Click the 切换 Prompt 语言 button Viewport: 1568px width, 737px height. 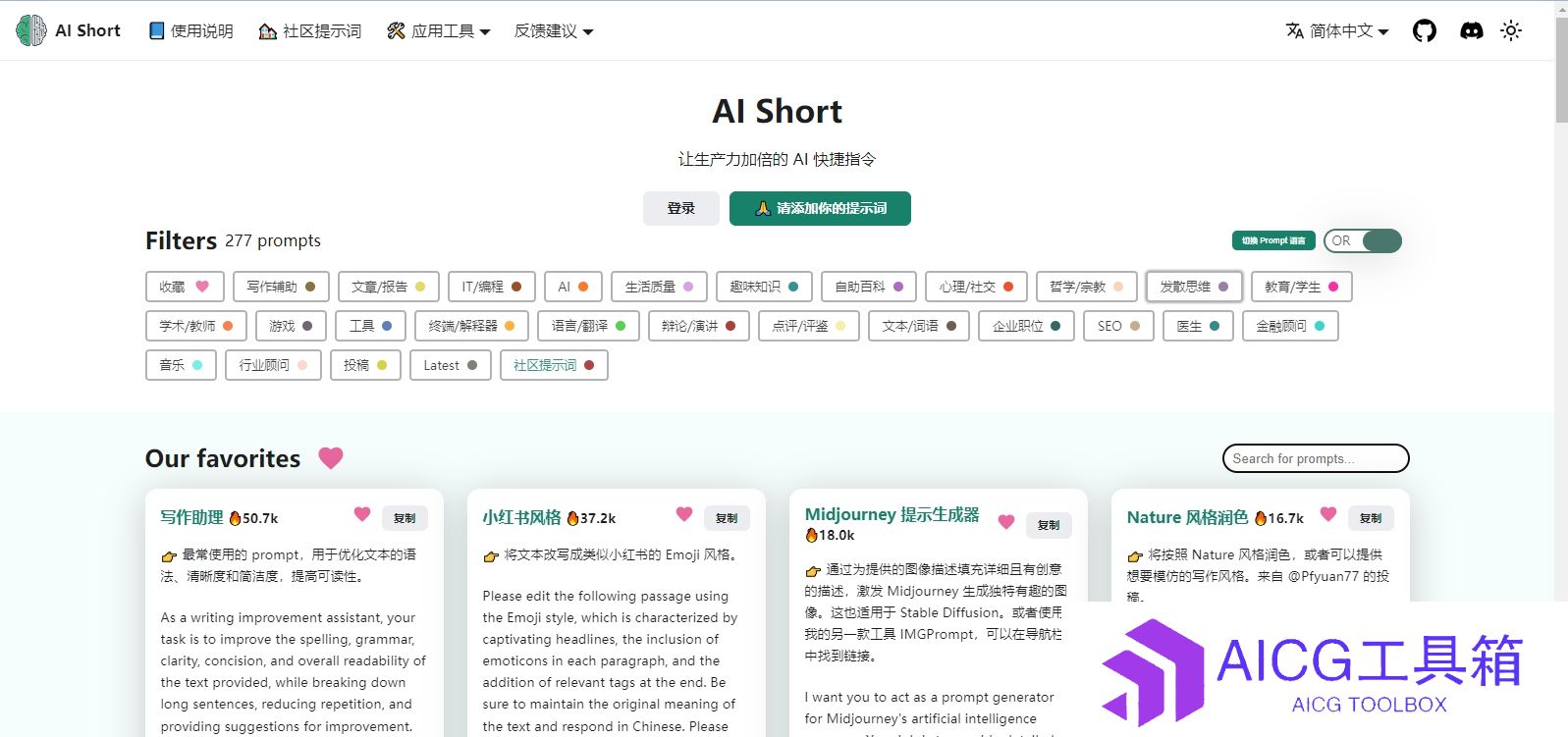pos(1273,240)
